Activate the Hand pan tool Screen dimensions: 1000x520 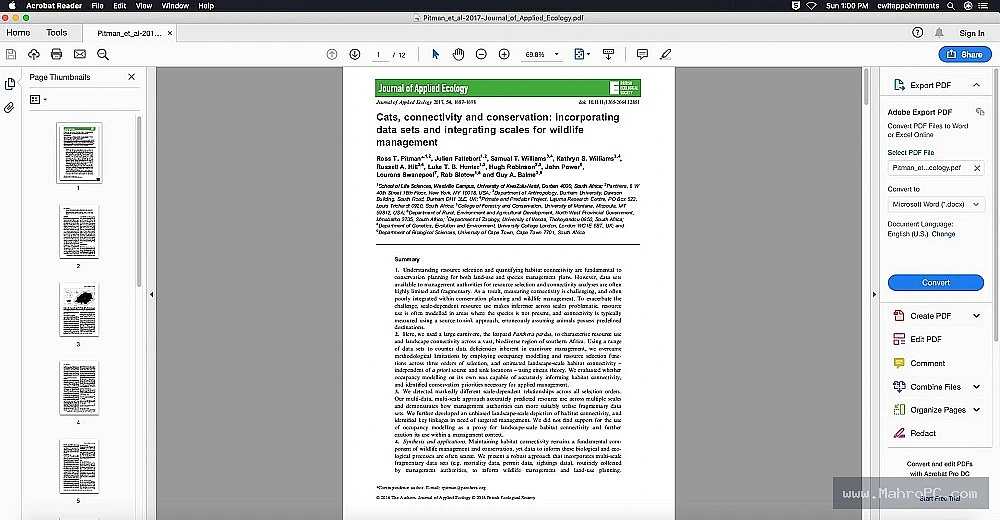tap(459, 54)
